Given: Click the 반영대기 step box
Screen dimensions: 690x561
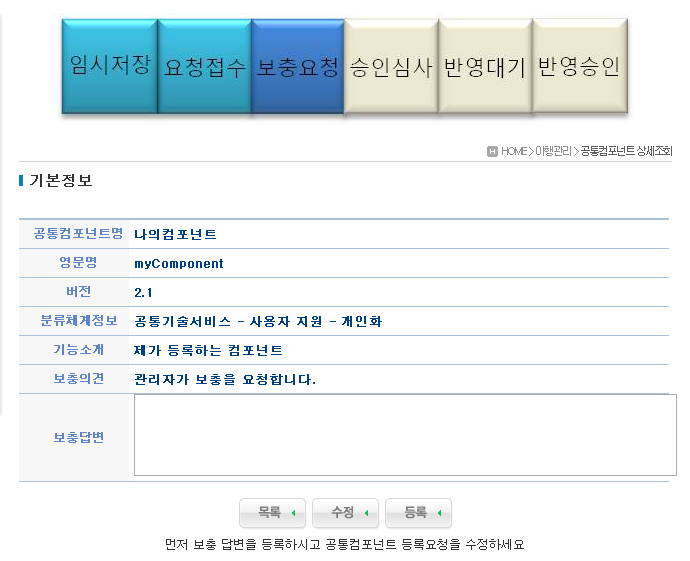Looking at the screenshot, I should (x=485, y=66).
